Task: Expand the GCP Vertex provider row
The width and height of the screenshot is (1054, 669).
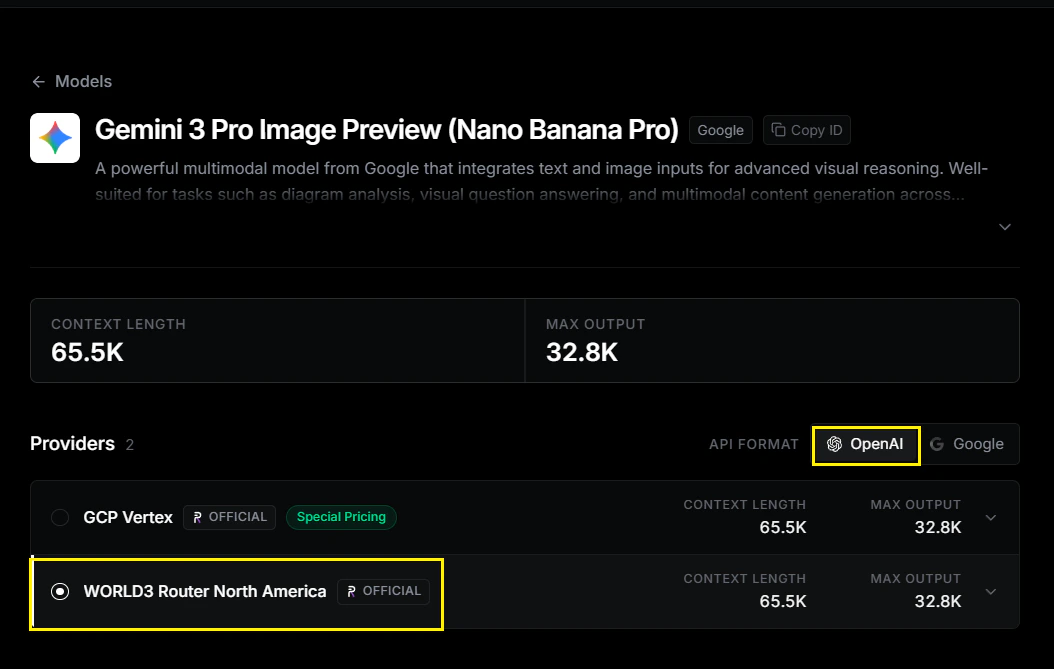Action: pos(991,517)
